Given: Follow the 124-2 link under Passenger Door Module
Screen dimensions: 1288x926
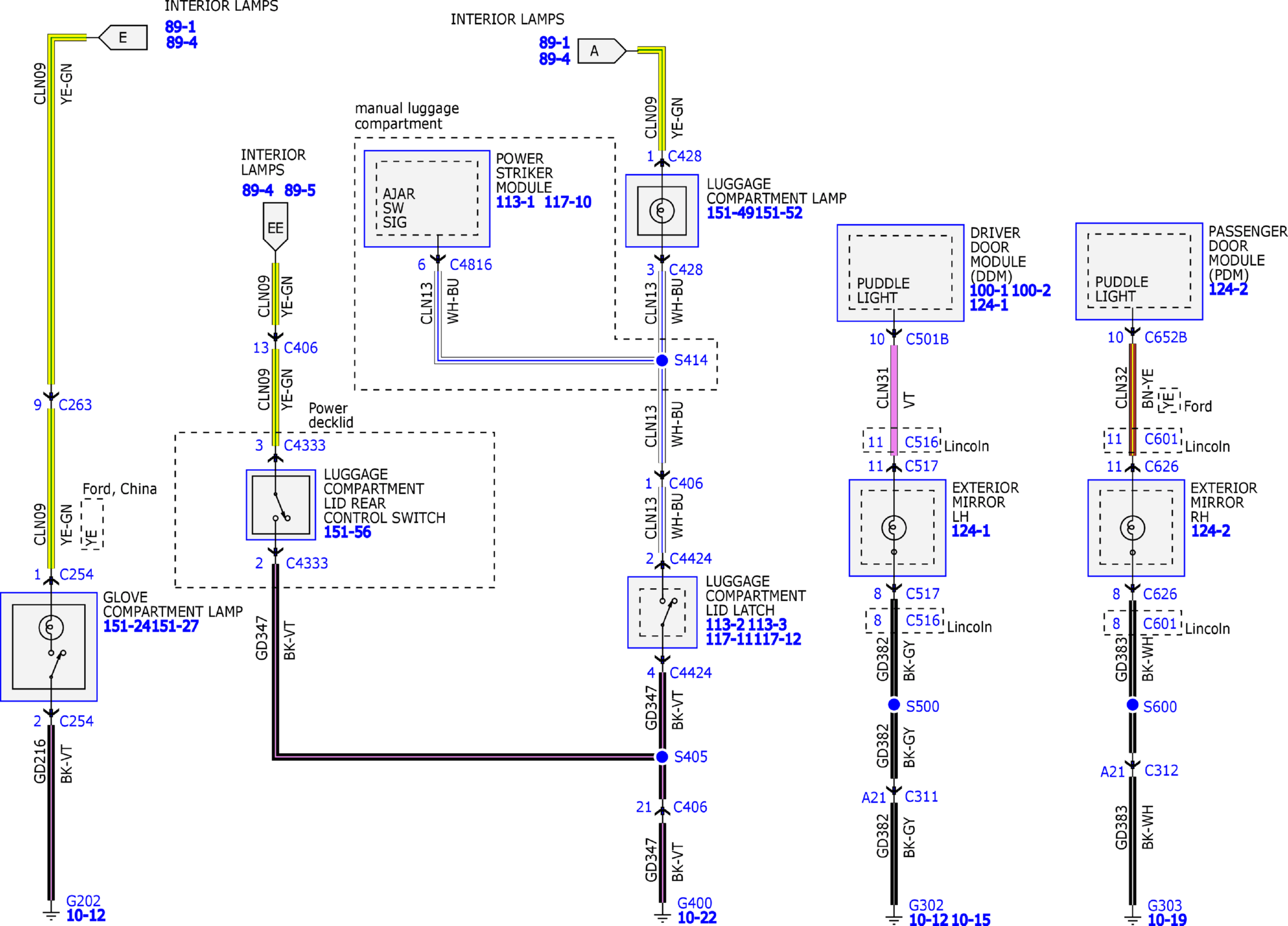Looking at the screenshot, I should 1228,290.
